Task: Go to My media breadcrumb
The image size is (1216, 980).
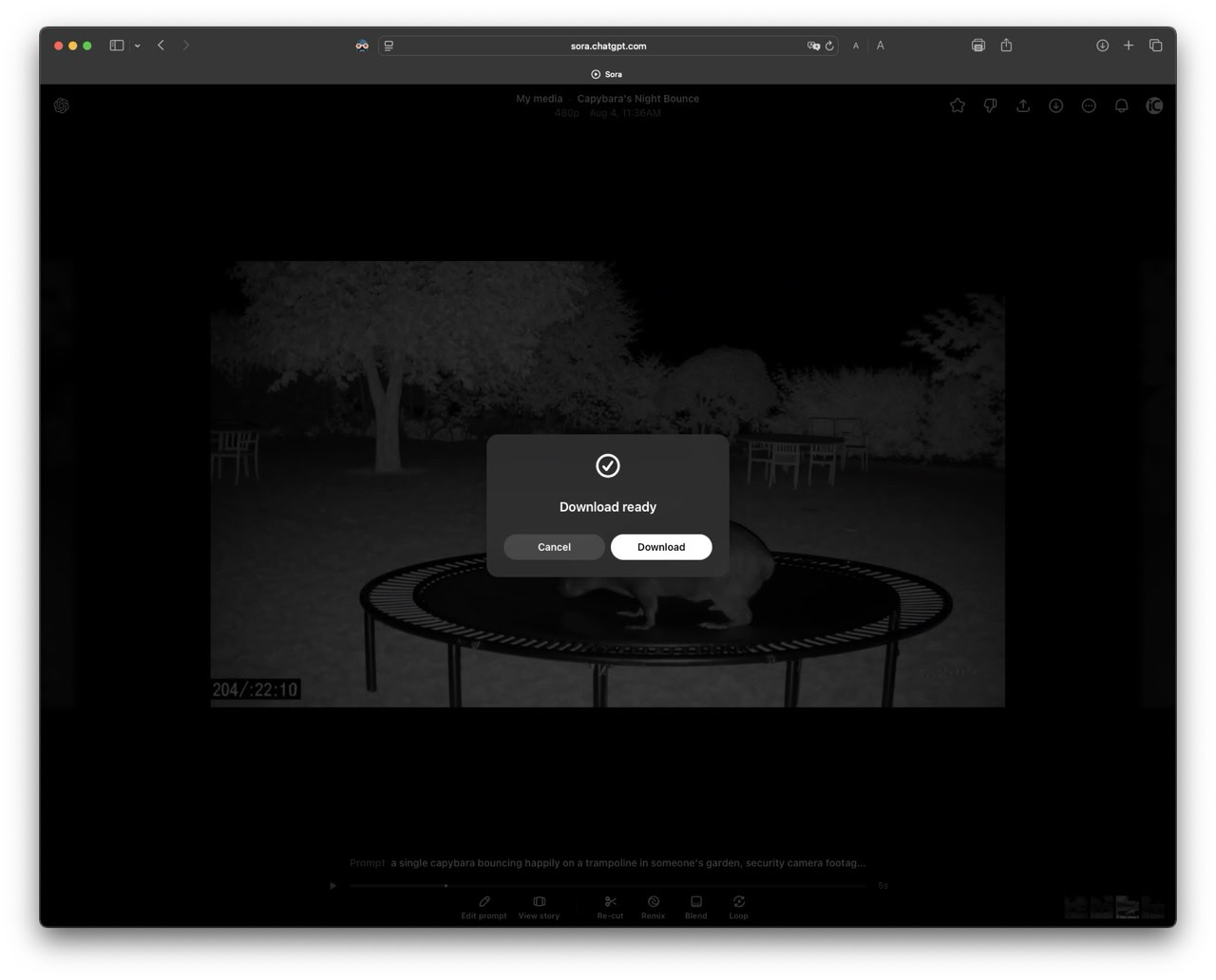Action: [x=539, y=99]
